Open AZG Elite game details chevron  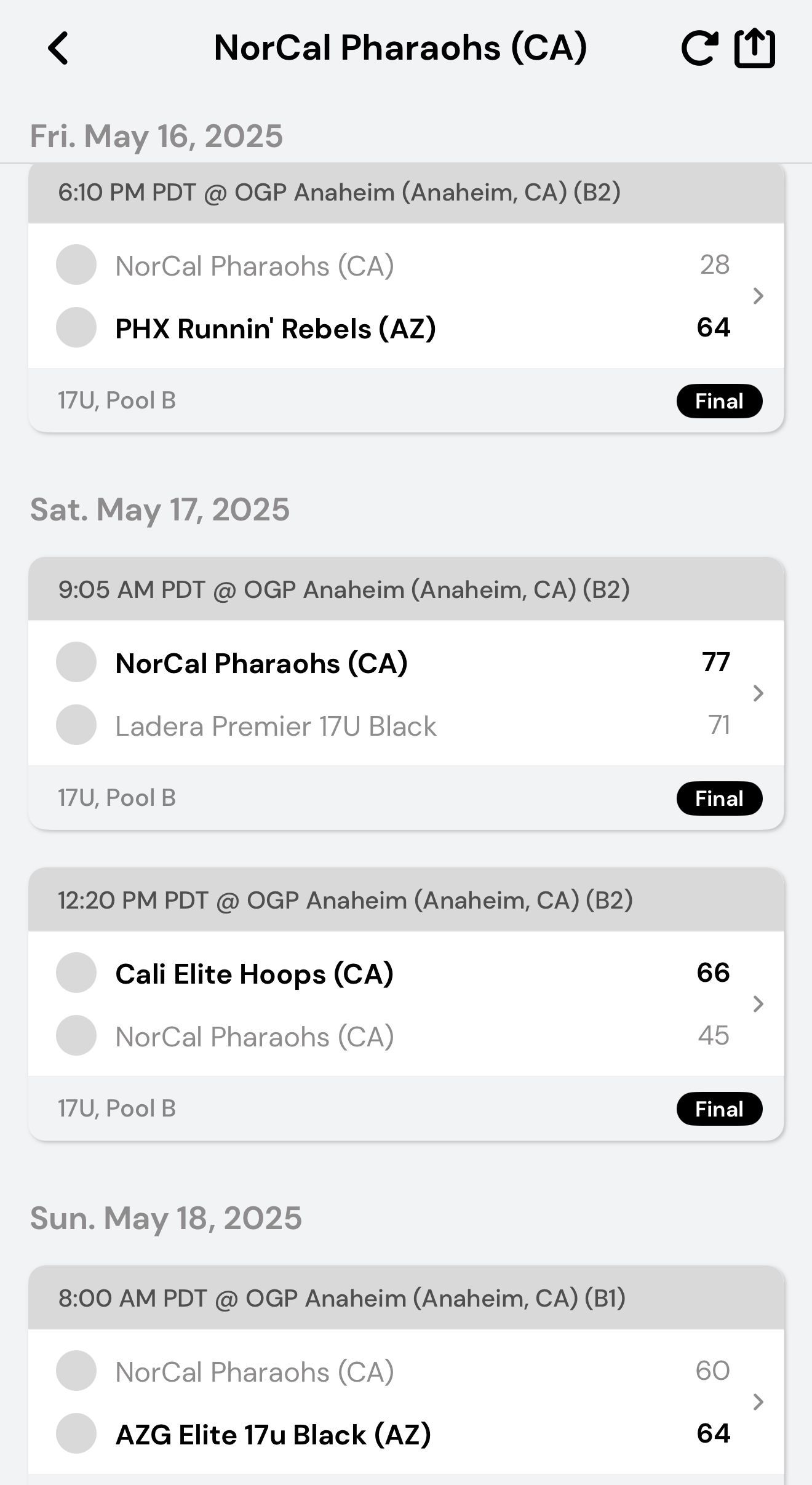758,1402
